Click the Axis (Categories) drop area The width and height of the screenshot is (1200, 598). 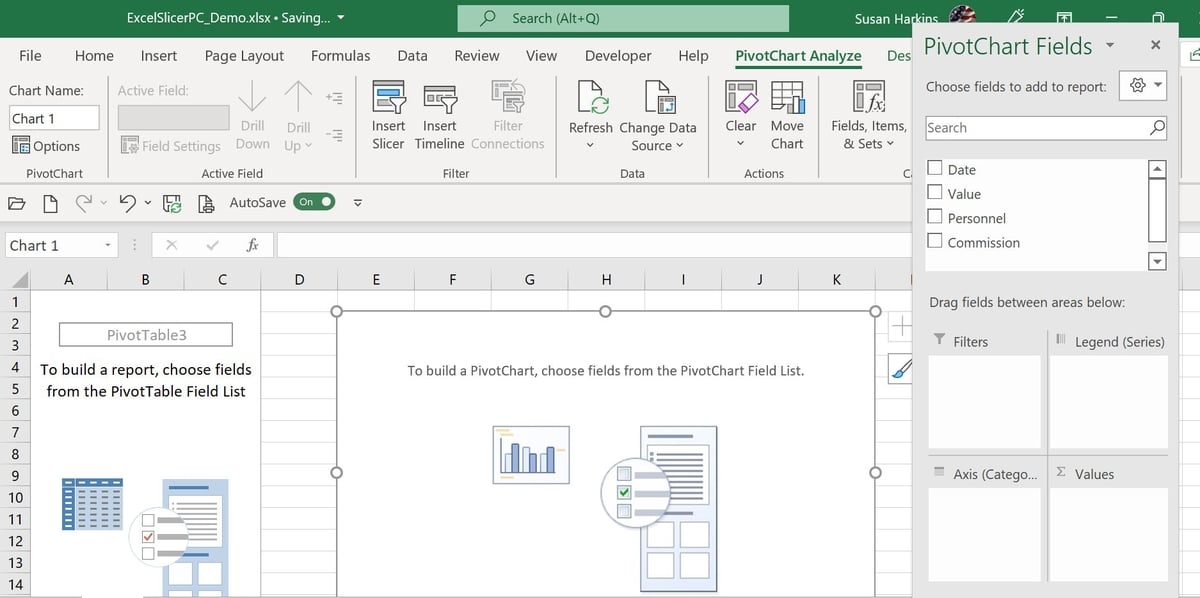point(986,534)
